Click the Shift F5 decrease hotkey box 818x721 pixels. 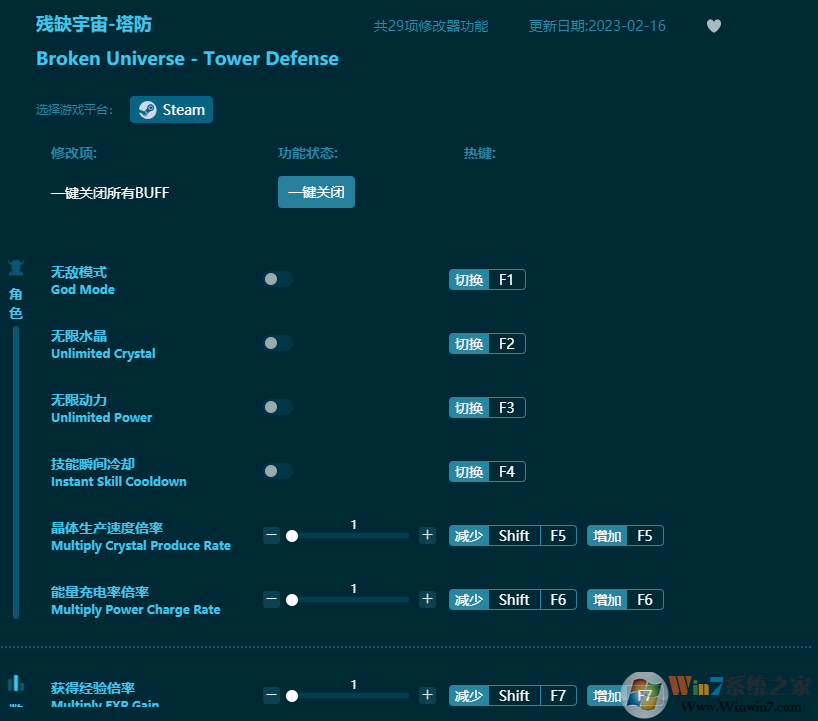tap(512, 536)
